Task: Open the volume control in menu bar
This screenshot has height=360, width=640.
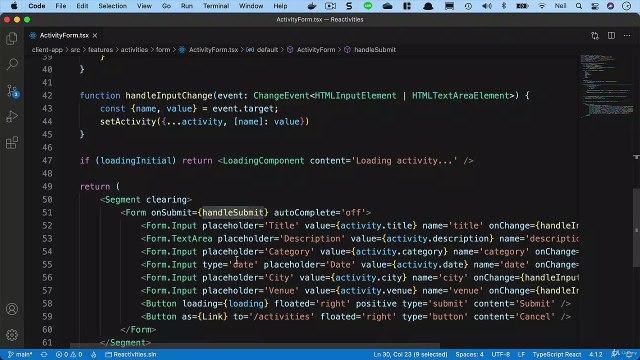Action: coord(487,6)
